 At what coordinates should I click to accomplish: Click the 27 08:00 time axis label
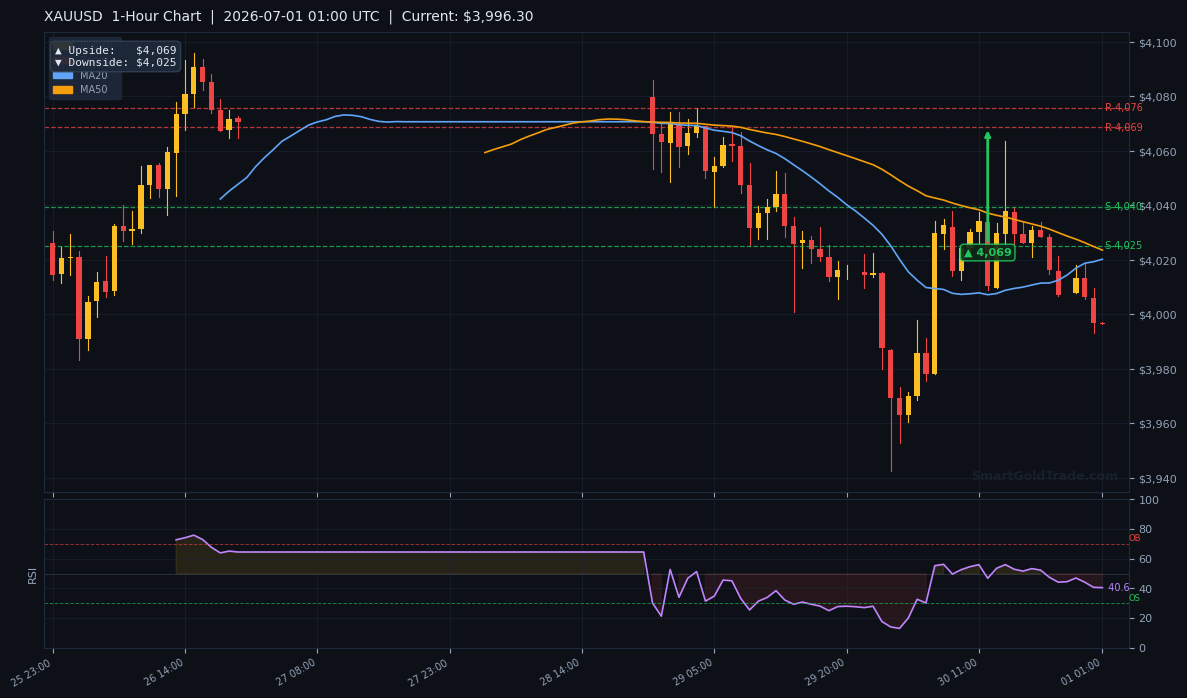click(297, 672)
